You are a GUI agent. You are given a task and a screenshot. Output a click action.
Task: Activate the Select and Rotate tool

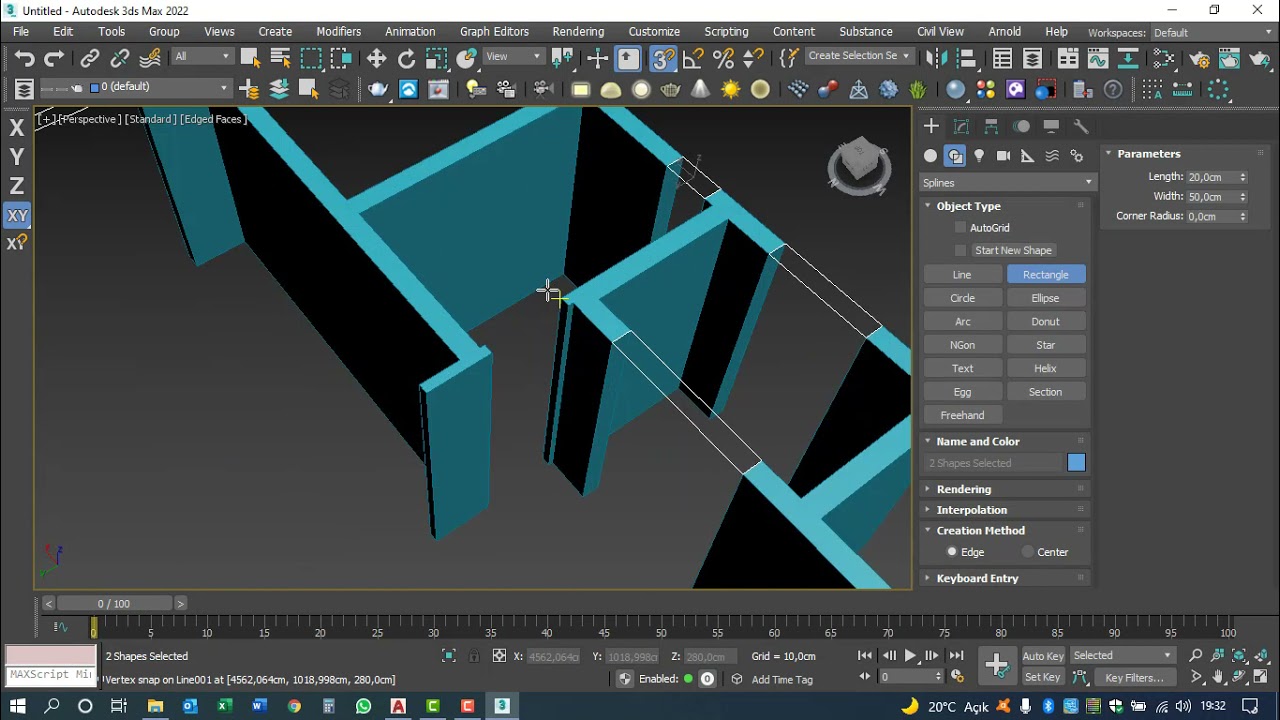pyautogui.click(x=406, y=59)
